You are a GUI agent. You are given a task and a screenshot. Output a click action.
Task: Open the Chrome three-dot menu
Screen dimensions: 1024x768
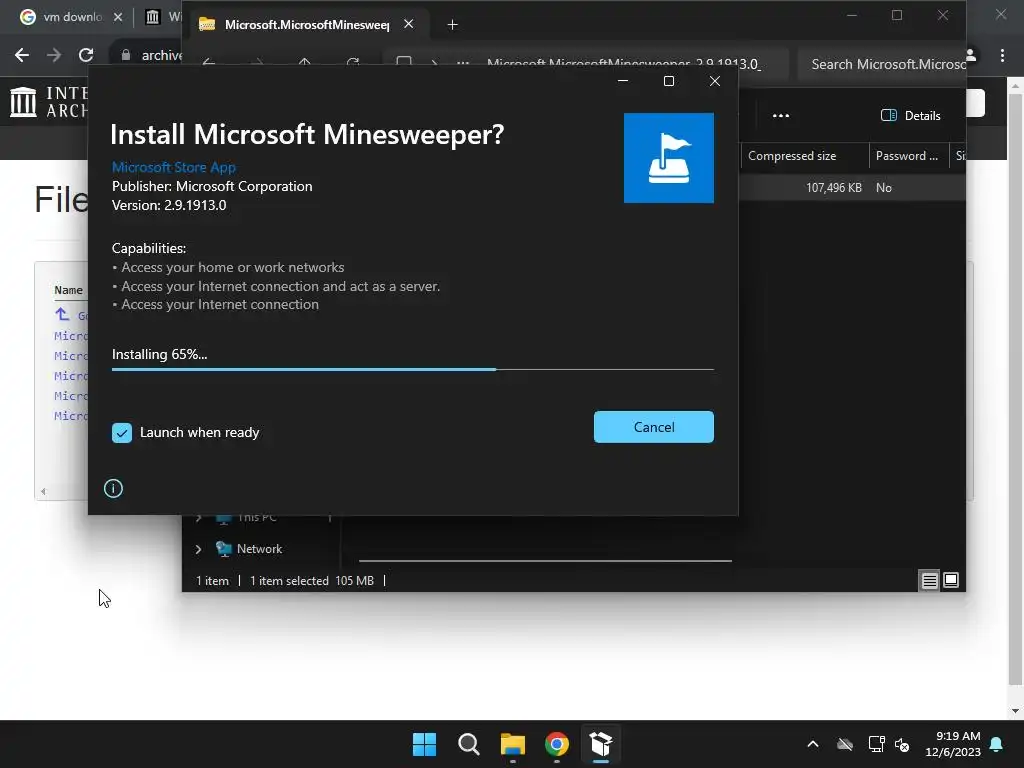point(1002,55)
